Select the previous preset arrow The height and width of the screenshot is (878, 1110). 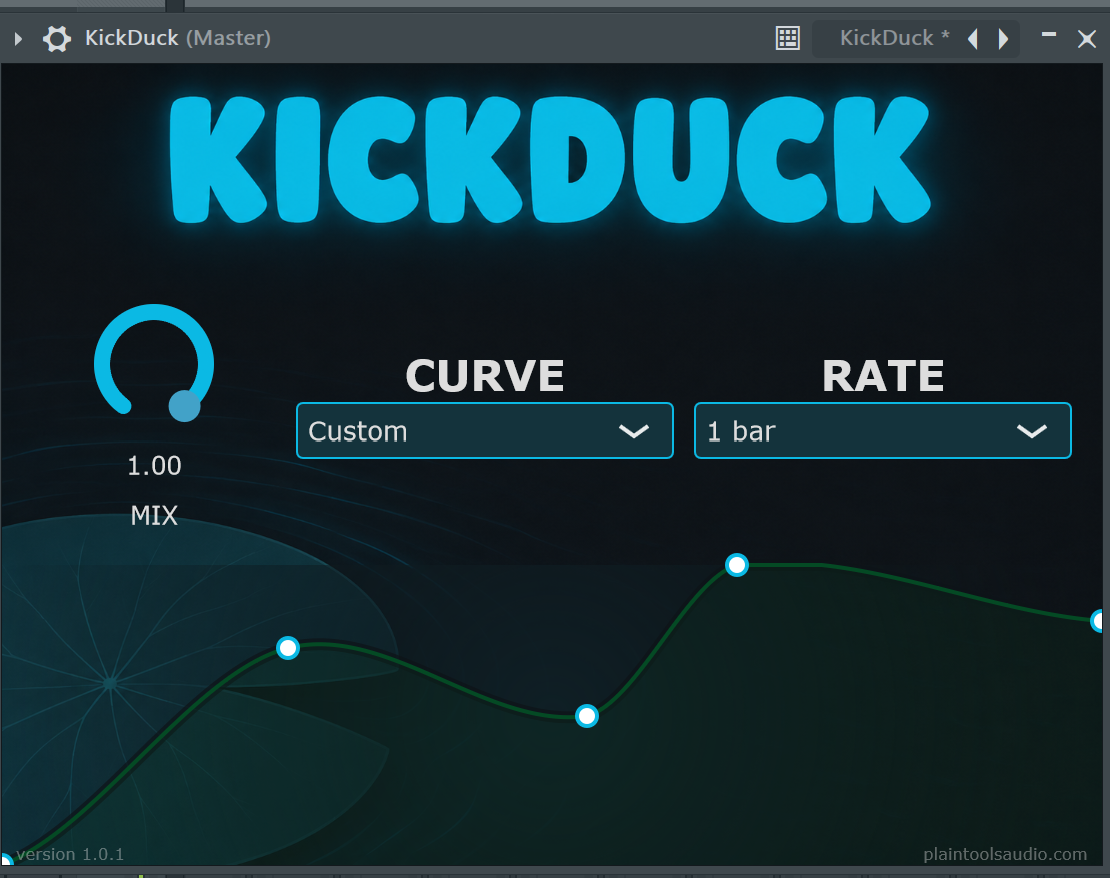973,38
